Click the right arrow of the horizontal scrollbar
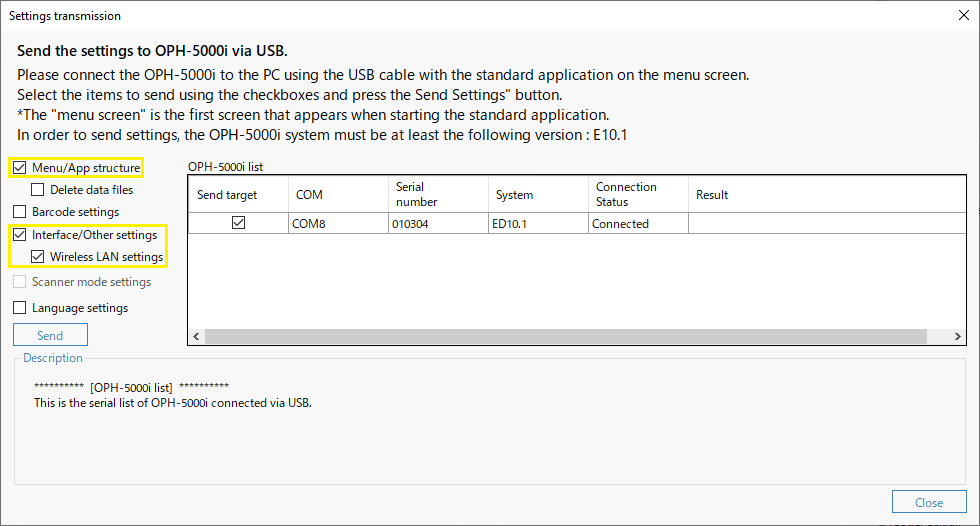Image resolution: width=980 pixels, height=526 pixels. tap(958, 336)
